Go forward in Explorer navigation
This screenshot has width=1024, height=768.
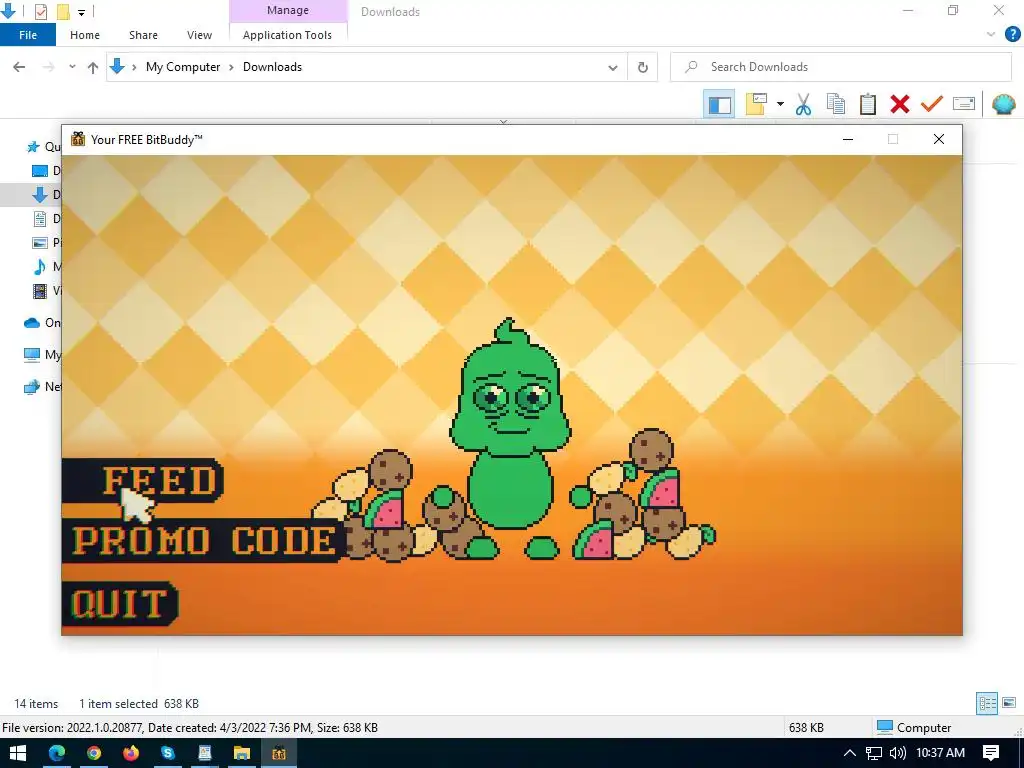click(49, 67)
